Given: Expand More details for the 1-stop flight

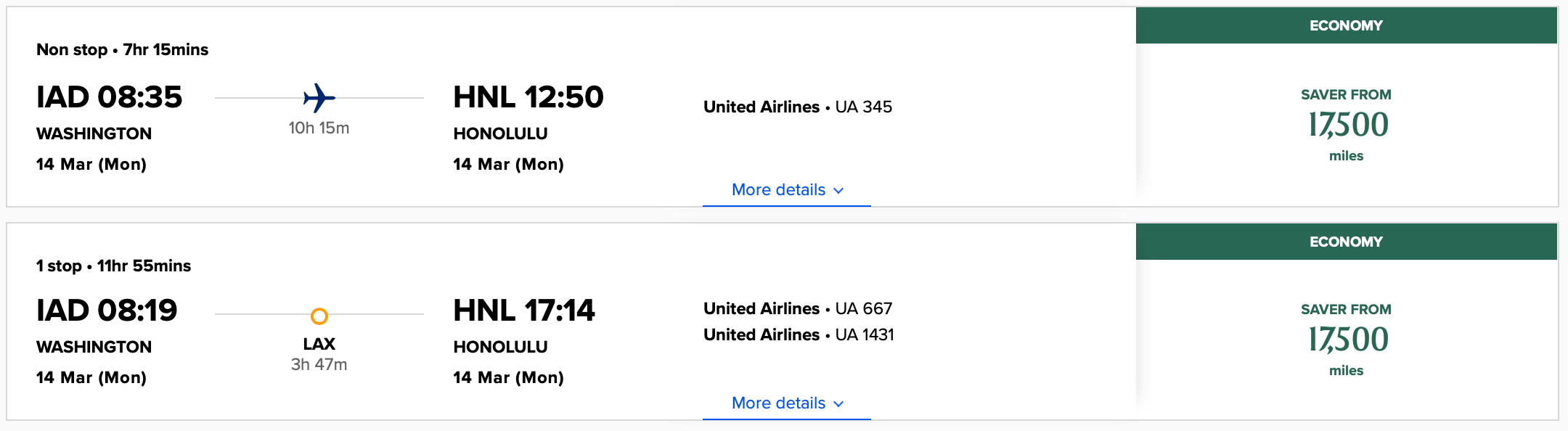Looking at the screenshot, I should pos(777,403).
